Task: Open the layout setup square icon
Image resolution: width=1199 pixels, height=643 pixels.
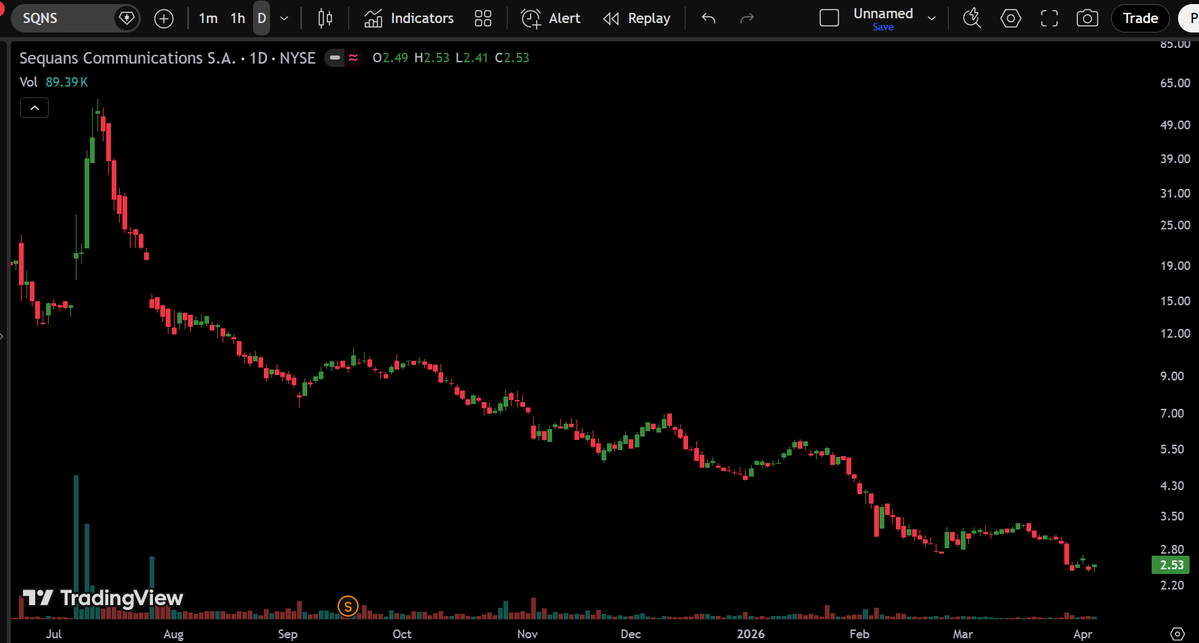Action: tap(829, 18)
